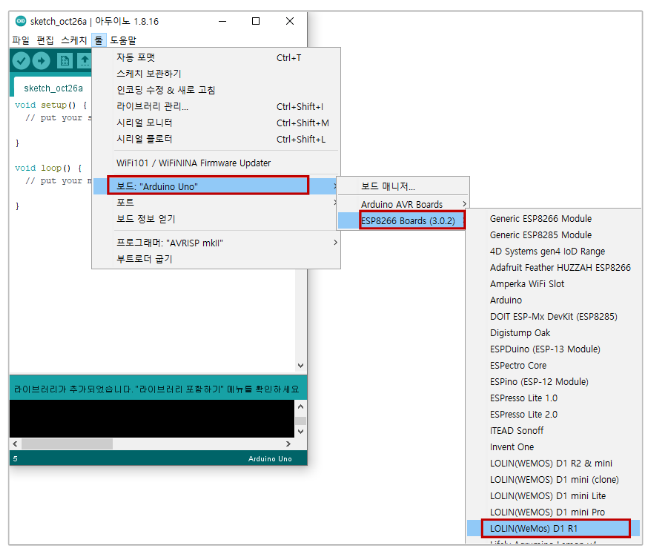Select LOLIN(WeMos) D1 R1 board
The height and width of the screenshot is (551, 649).
[x=554, y=529]
